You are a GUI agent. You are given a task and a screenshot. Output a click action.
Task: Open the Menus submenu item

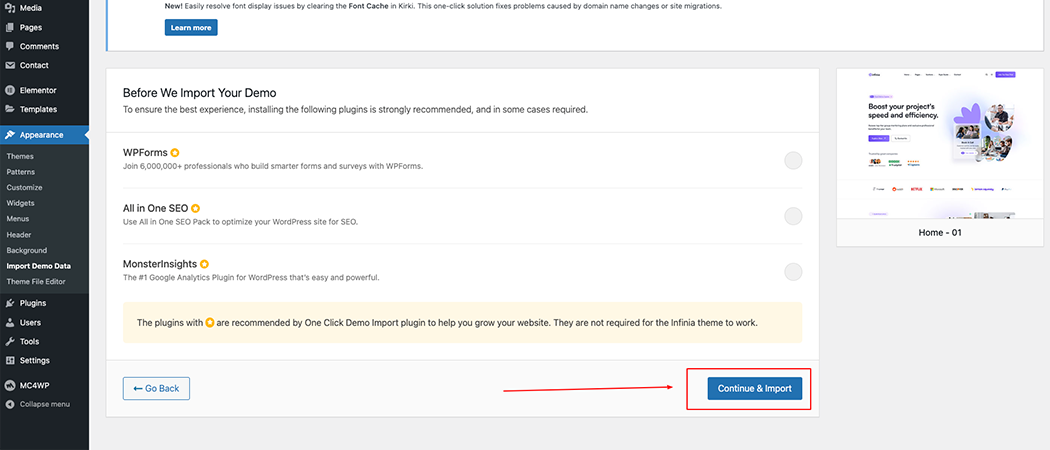click(x=18, y=219)
